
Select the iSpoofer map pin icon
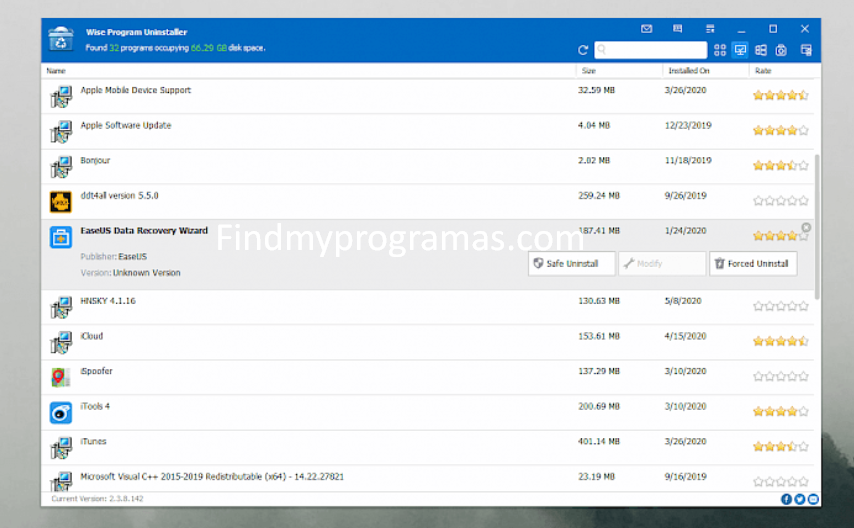pos(60,377)
